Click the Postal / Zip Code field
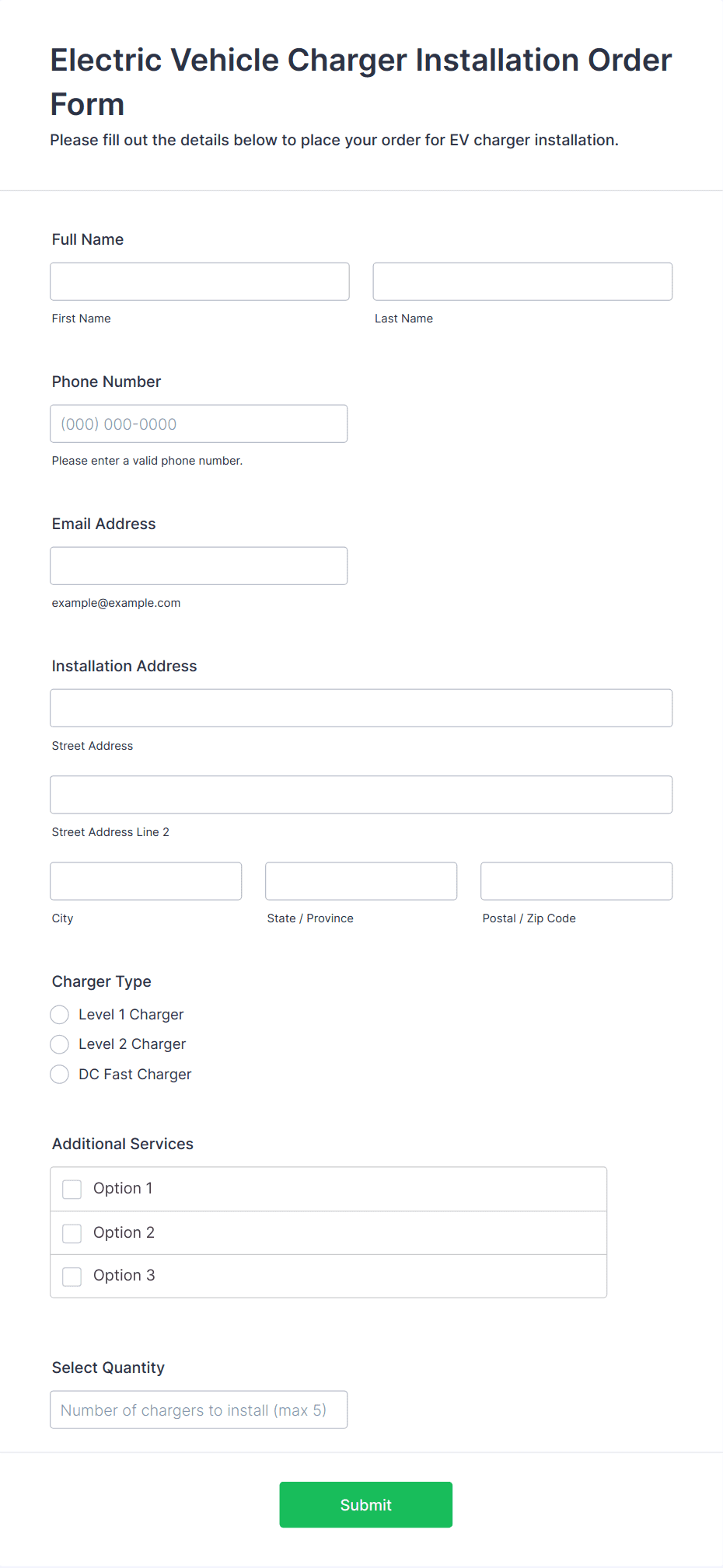Image resolution: width=723 pixels, height=1568 pixels. [577, 881]
